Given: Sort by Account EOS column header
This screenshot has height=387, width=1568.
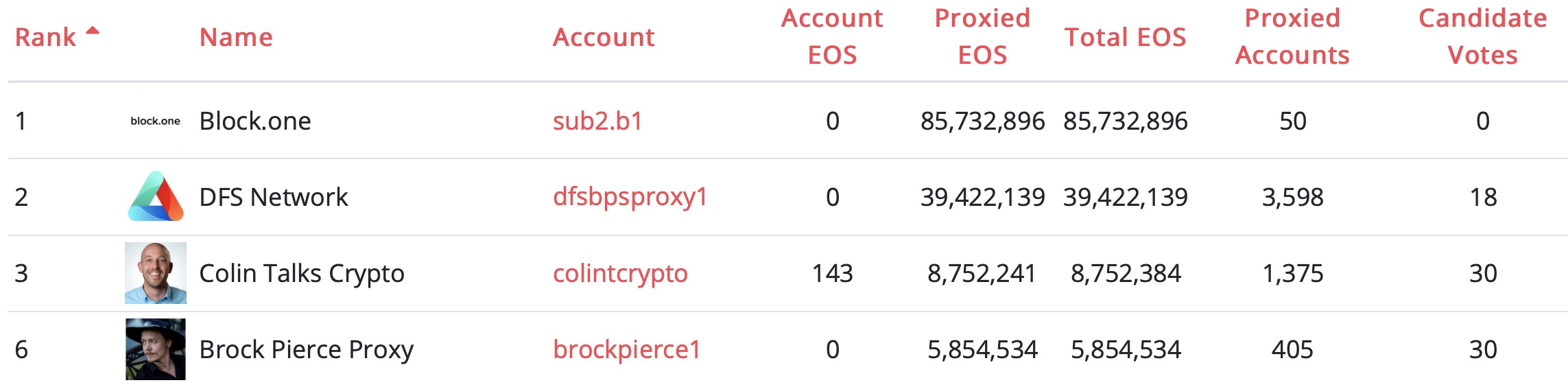Looking at the screenshot, I should tap(832, 36).
